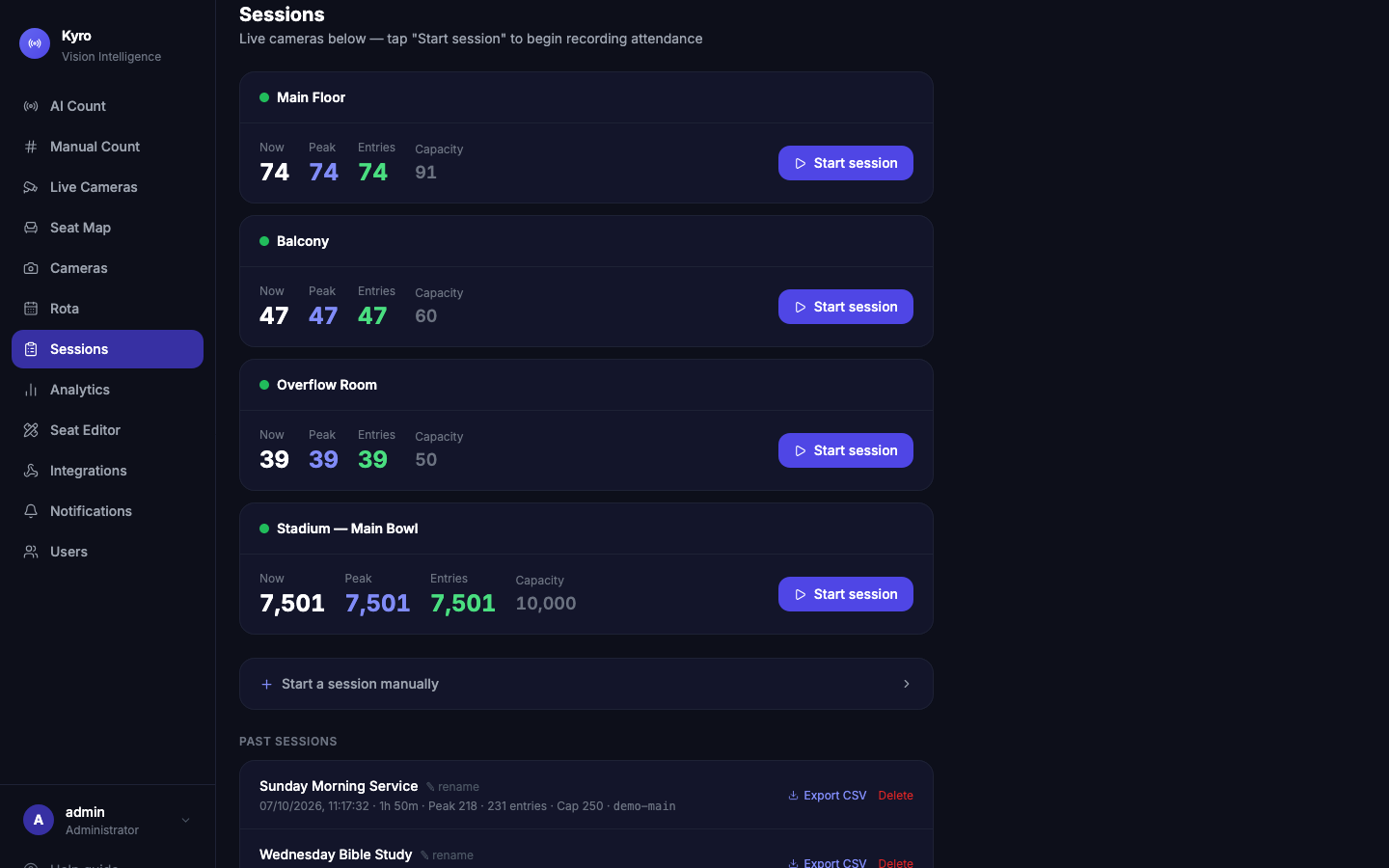This screenshot has width=1389, height=868.
Task: Click the Users people icon
Action: [31, 552]
